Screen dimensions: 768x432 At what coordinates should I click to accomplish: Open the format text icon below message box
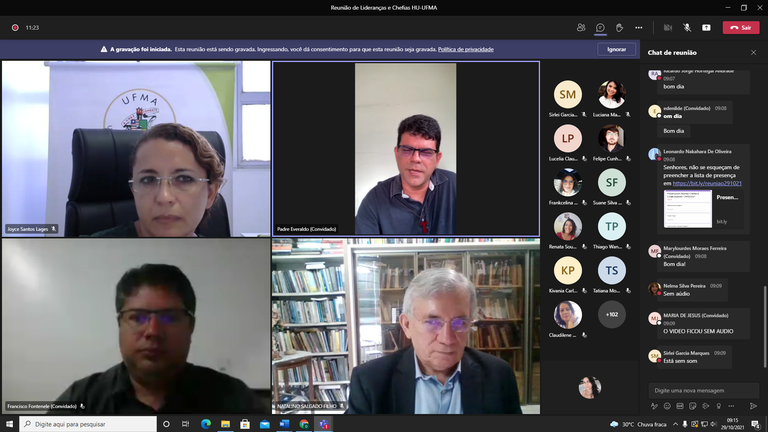[654, 406]
